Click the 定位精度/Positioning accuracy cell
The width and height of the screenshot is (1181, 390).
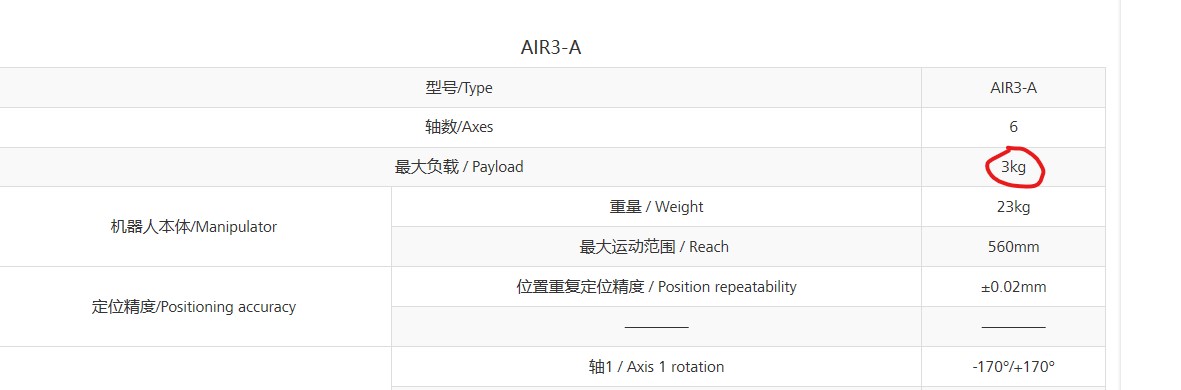click(194, 306)
